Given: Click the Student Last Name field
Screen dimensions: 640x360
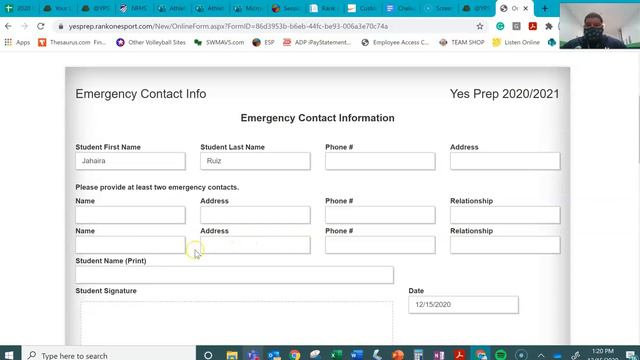Looking at the screenshot, I should click(256, 161).
